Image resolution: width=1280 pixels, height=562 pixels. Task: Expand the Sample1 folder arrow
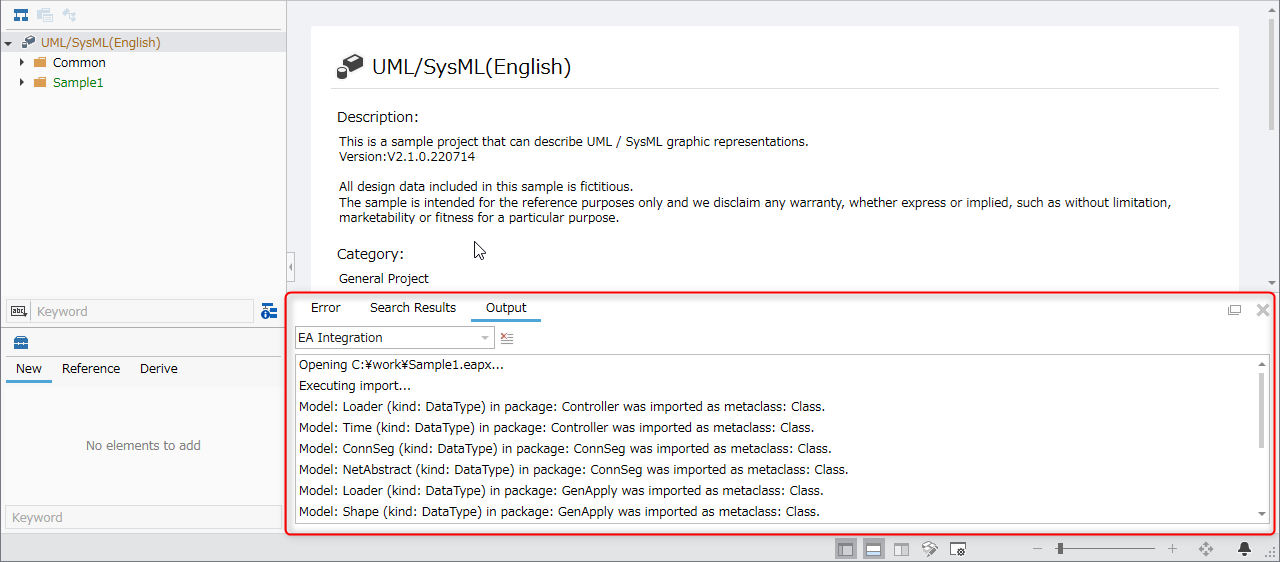21,82
